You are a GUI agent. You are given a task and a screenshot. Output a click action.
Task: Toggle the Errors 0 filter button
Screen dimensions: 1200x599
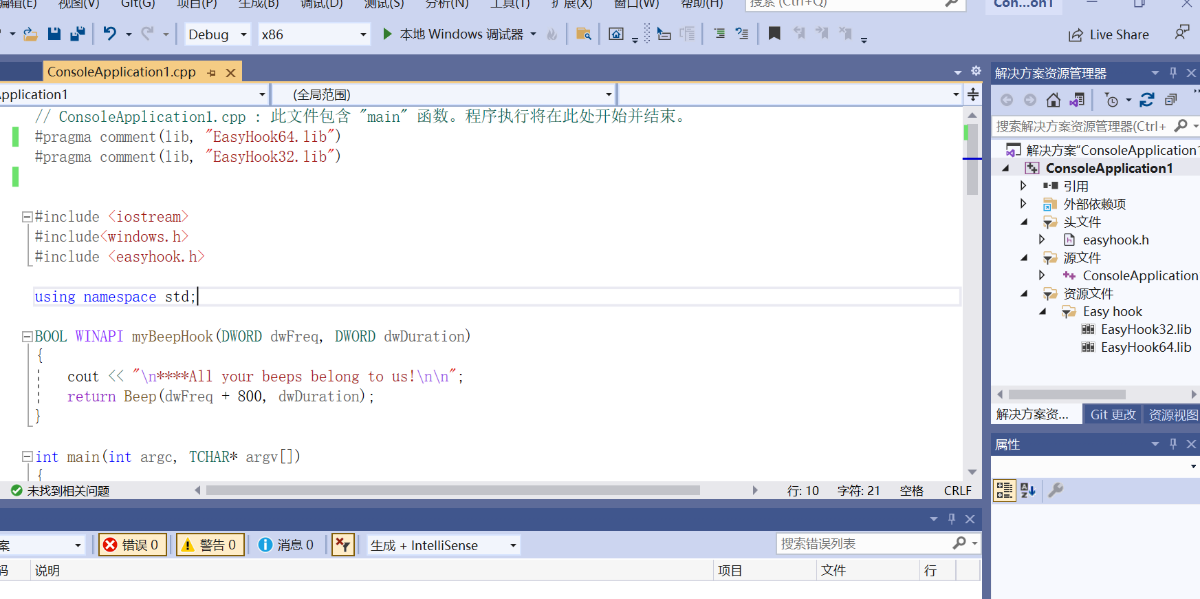[x=133, y=545]
